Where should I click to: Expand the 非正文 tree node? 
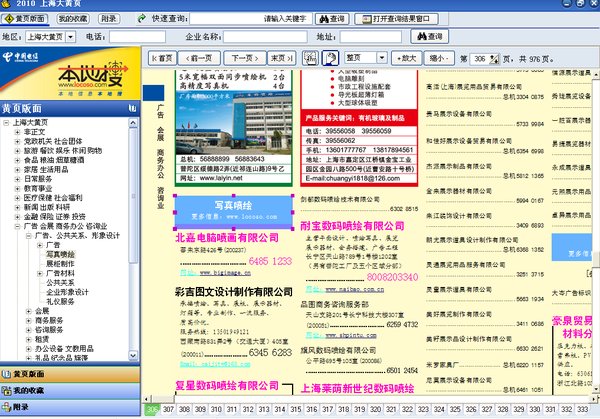[x=17, y=132]
